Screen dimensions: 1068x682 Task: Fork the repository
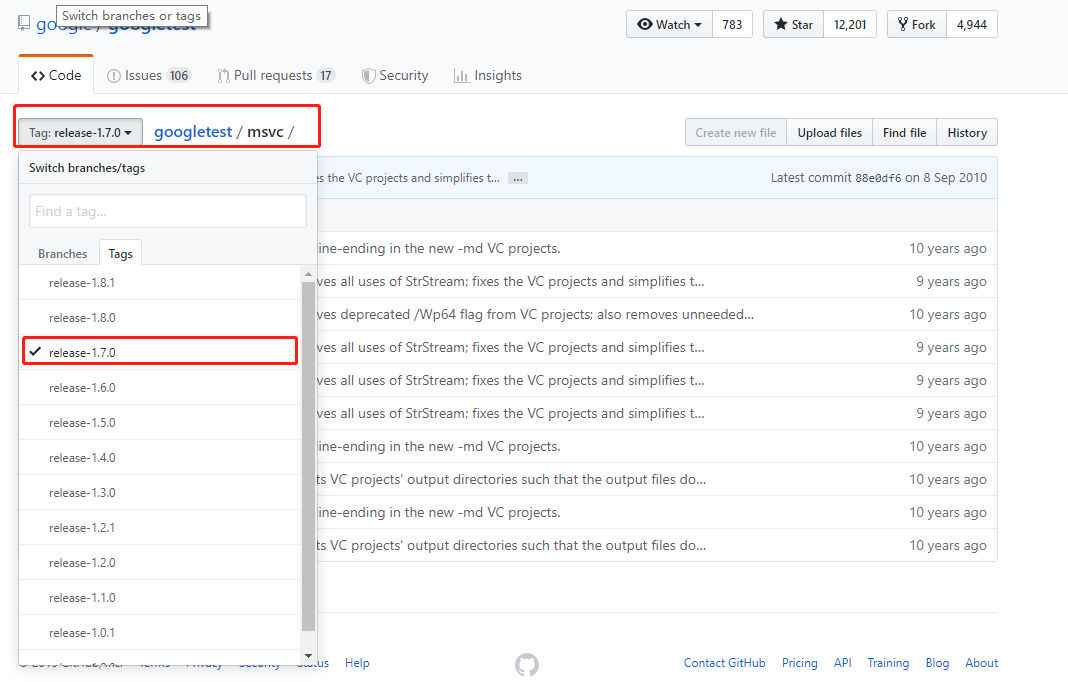click(917, 25)
